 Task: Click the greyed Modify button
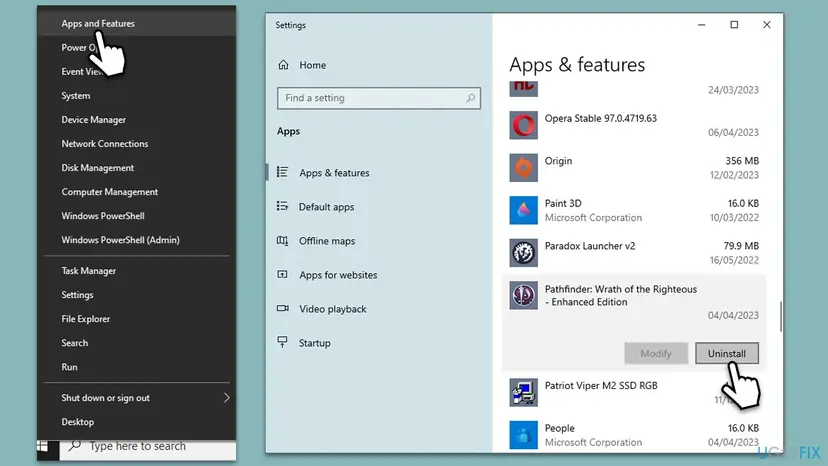tap(656, 353)
